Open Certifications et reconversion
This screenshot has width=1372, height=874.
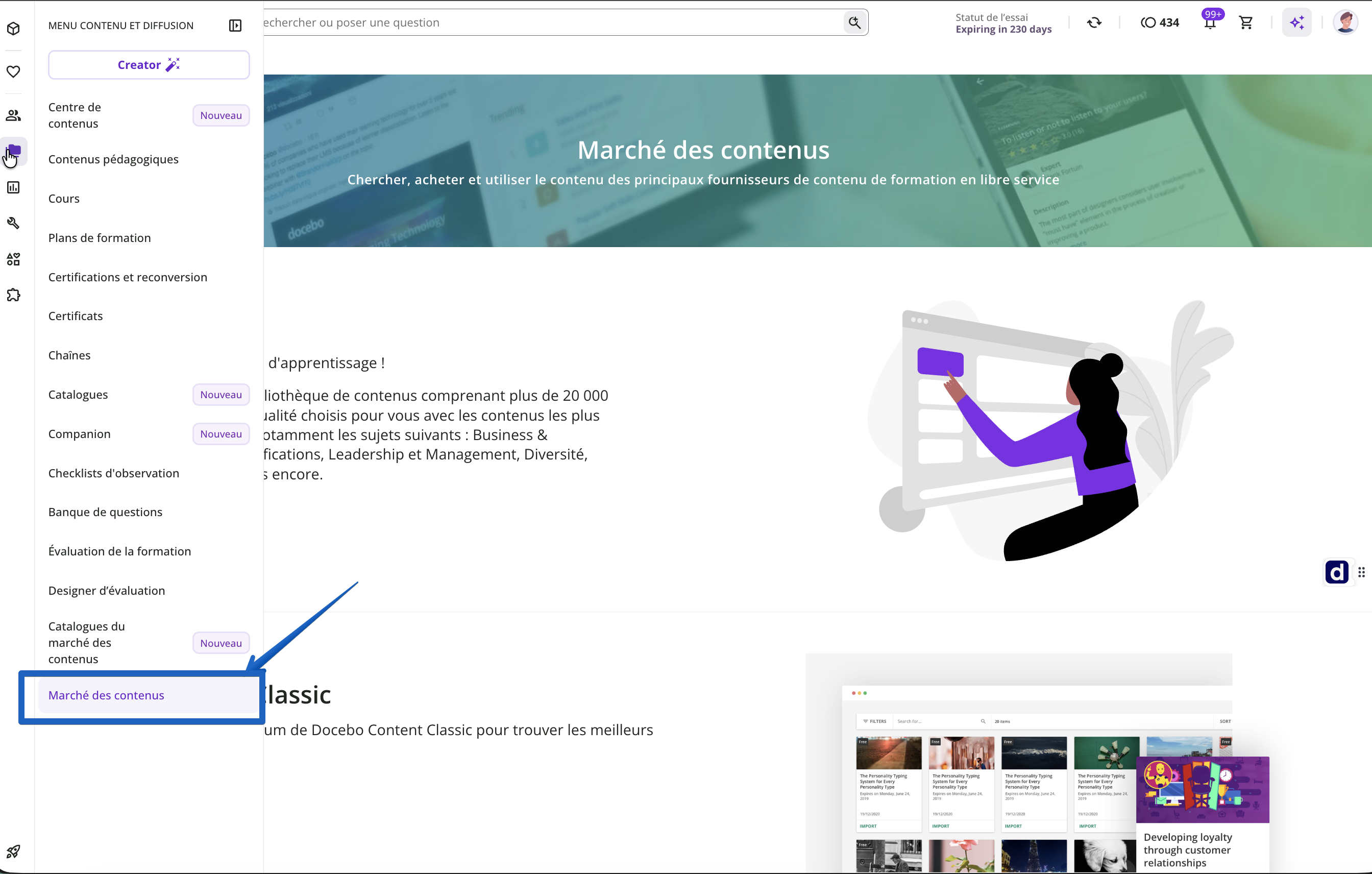pos(149,277)
